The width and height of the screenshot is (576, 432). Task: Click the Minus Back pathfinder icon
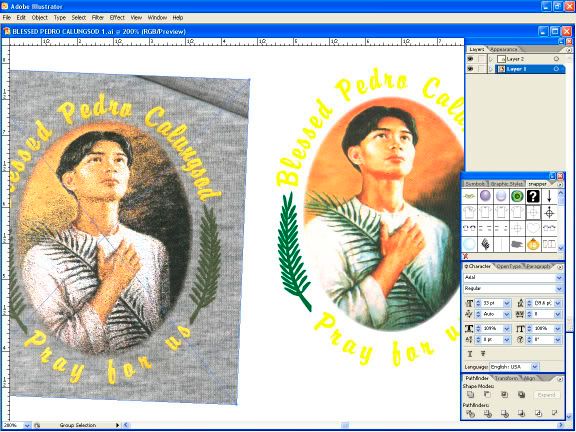tap(555, 414)
